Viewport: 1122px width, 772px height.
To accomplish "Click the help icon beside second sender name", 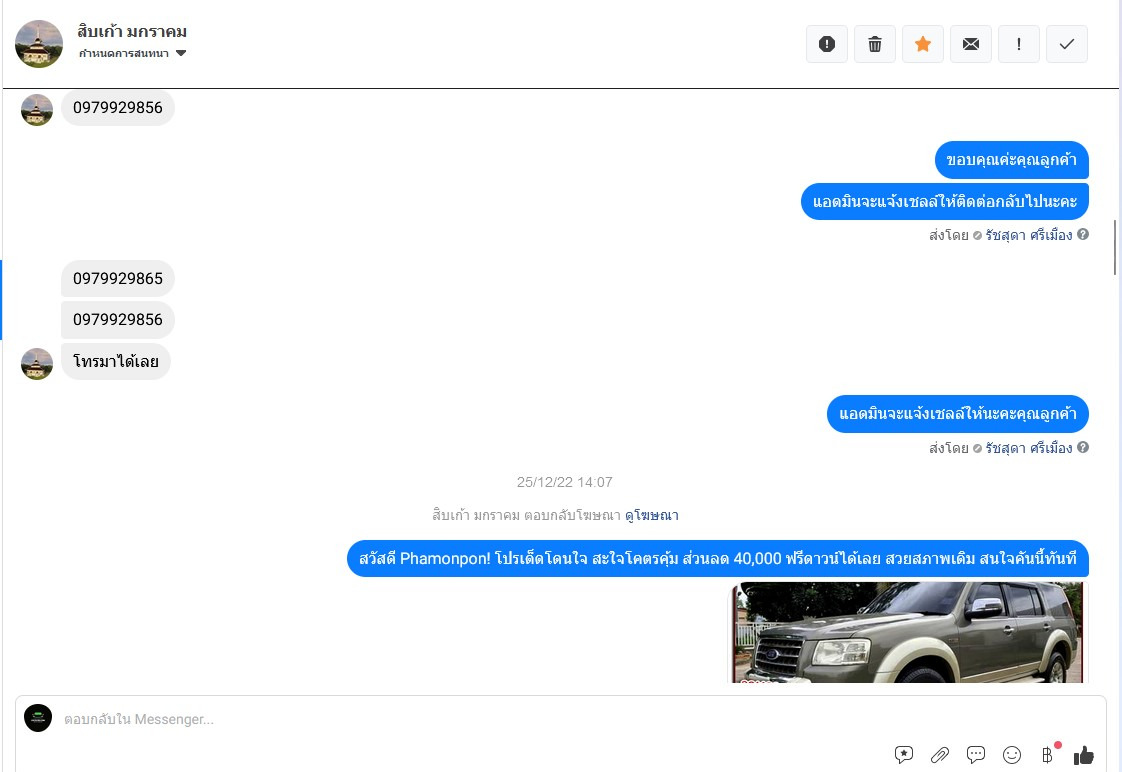I will pyautogui.click(x=1083, y=447).
